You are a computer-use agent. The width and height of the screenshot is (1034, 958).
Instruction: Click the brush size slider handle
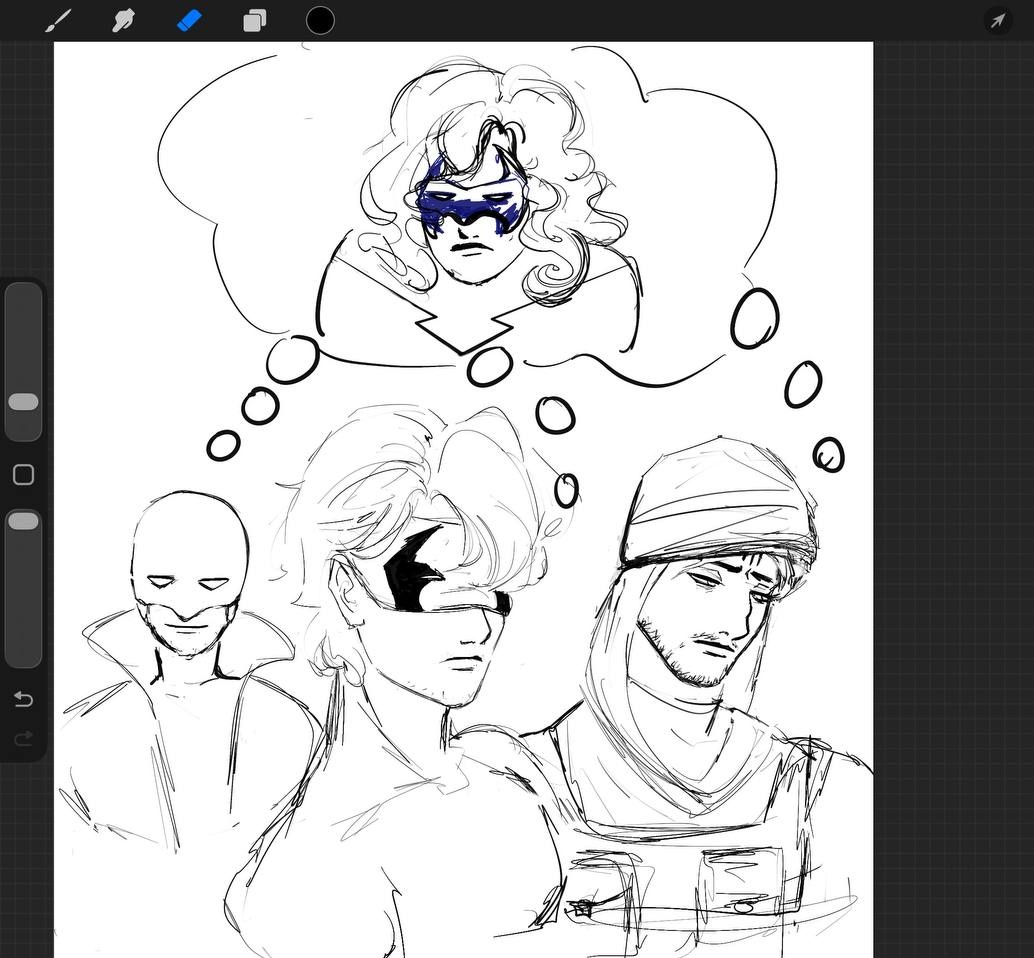point(23,402)
